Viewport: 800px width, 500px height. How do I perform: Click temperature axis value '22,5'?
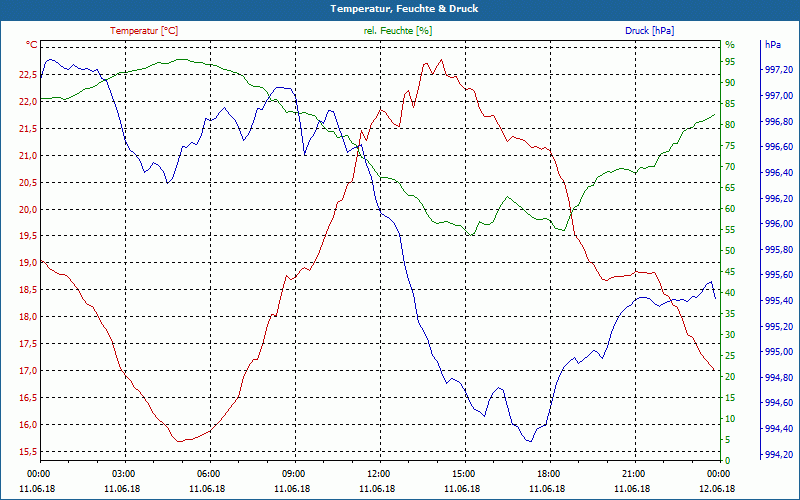[28, 75]
